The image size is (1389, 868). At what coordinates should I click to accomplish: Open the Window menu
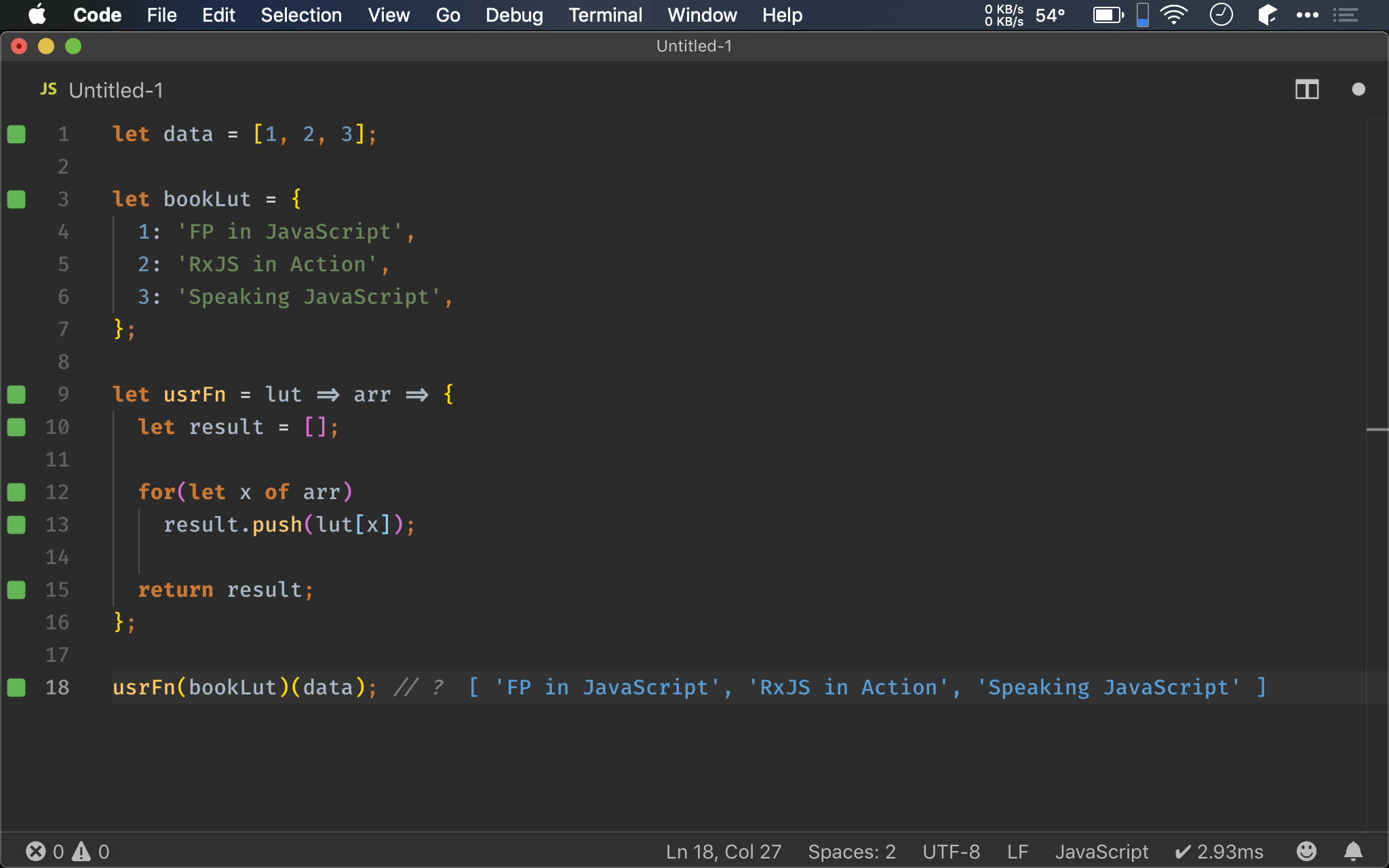pos(702,15)
